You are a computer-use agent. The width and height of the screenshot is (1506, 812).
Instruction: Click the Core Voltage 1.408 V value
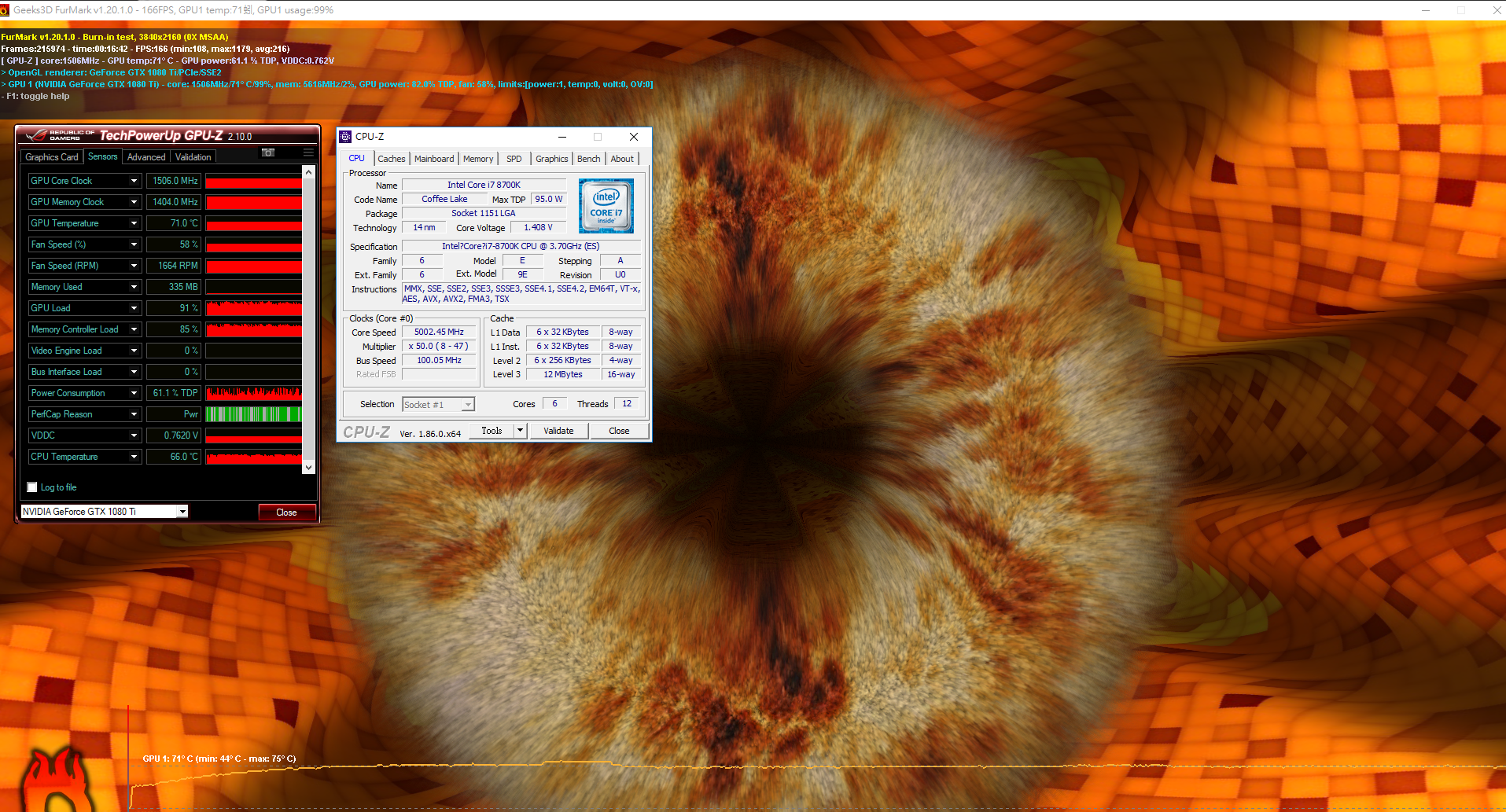tap(538, 228)
